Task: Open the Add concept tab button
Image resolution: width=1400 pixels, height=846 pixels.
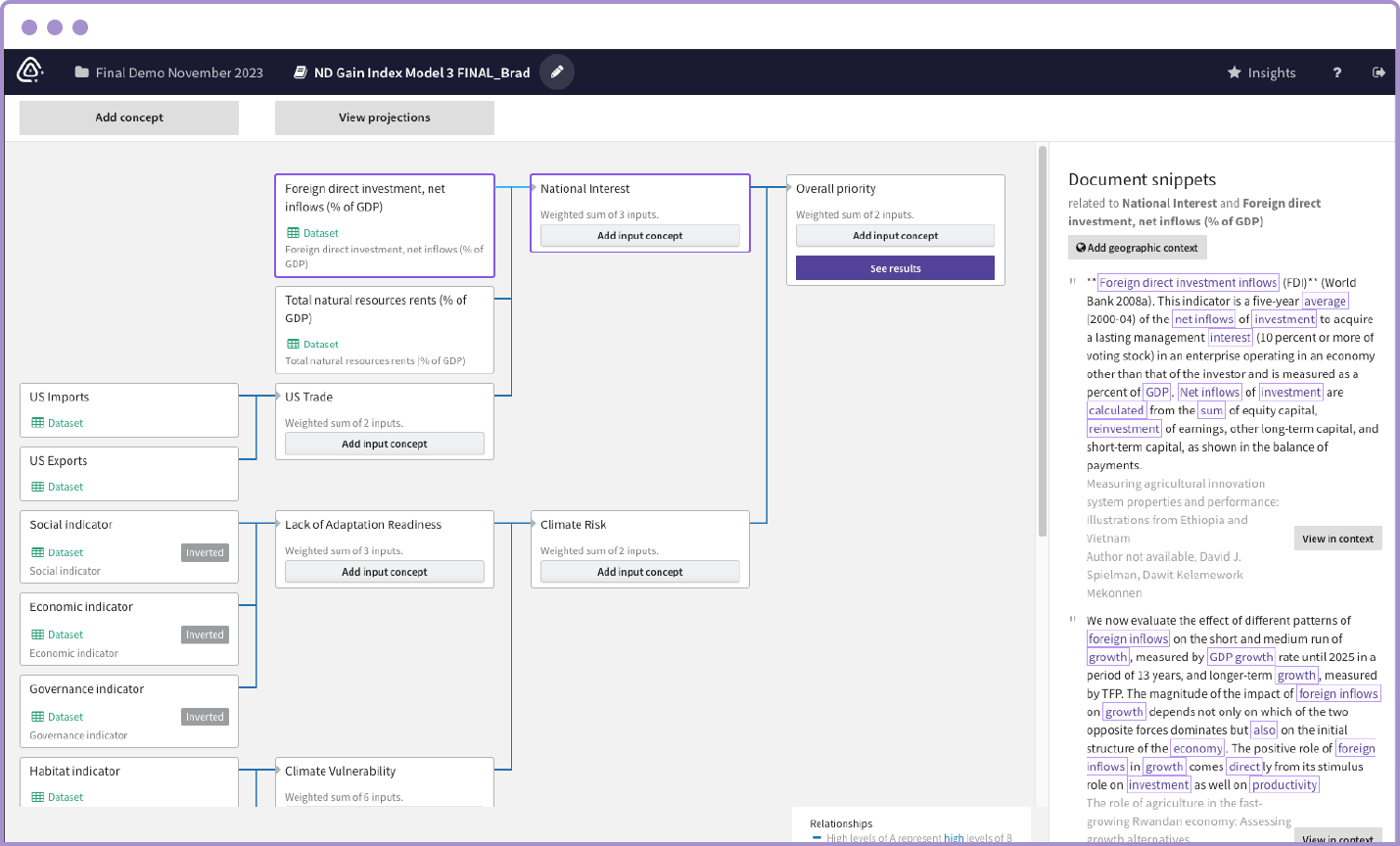Action: tap(129, 117)
